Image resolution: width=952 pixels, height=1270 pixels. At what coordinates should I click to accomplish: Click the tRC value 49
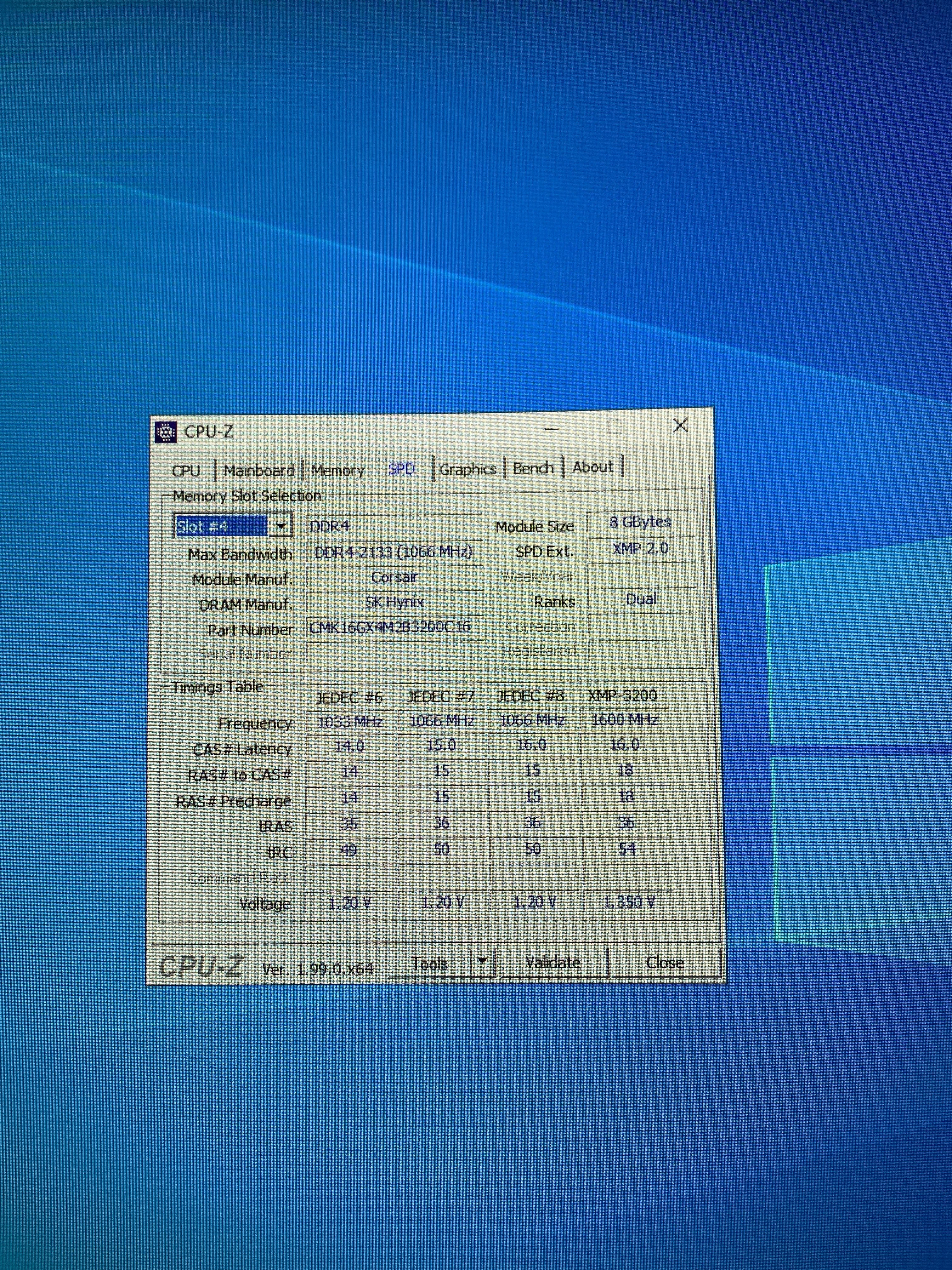pos(349,850)
